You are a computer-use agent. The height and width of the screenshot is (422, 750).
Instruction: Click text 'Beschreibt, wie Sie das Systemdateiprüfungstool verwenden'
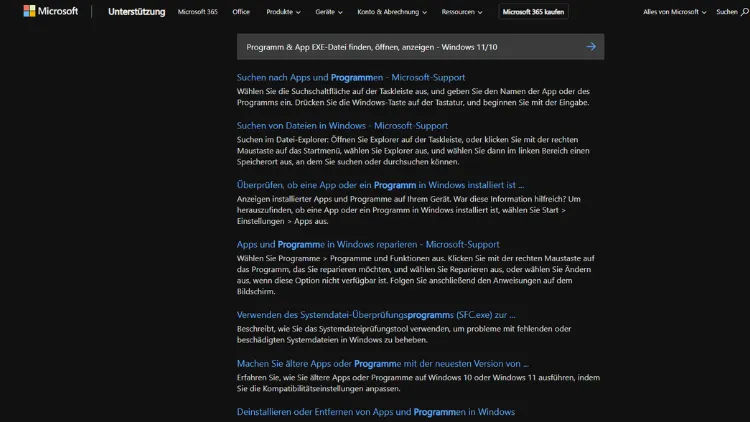(343, 329)
